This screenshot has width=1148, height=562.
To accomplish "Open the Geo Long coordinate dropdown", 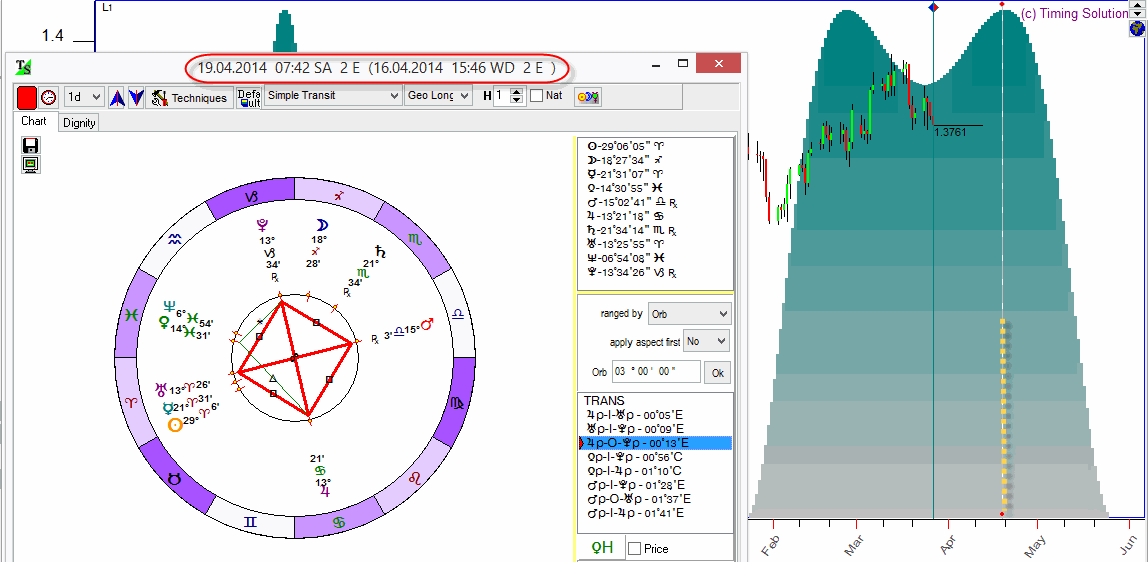I will click(x=438, y=96).
